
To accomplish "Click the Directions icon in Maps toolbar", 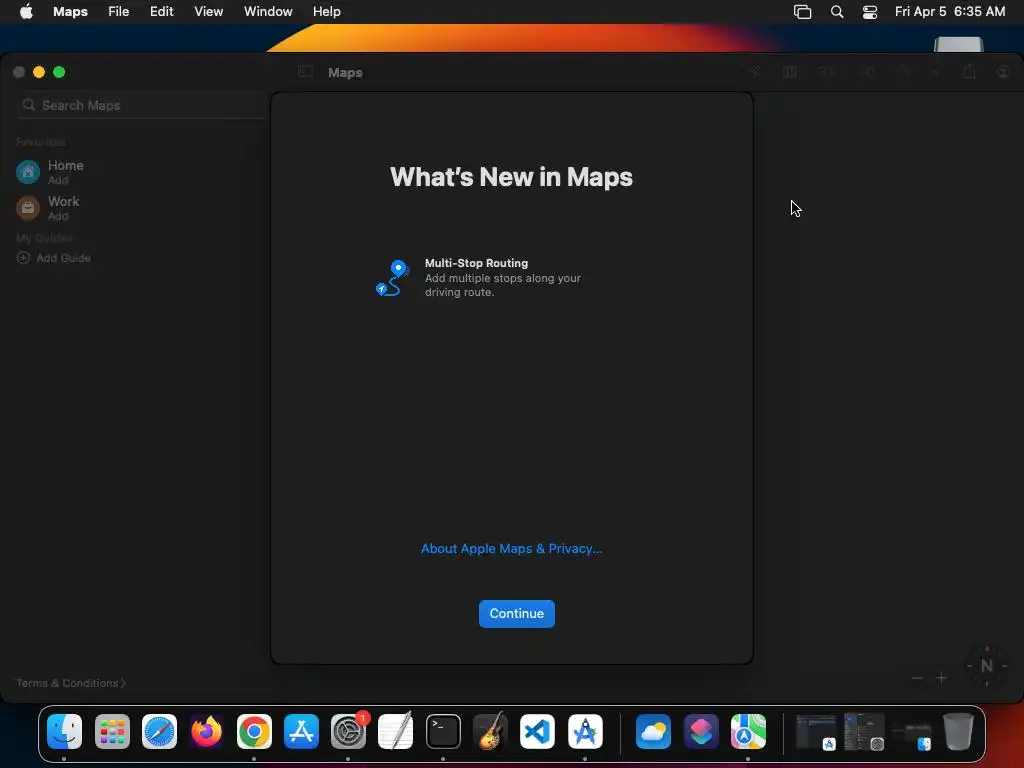I will [x=904, y=72].
